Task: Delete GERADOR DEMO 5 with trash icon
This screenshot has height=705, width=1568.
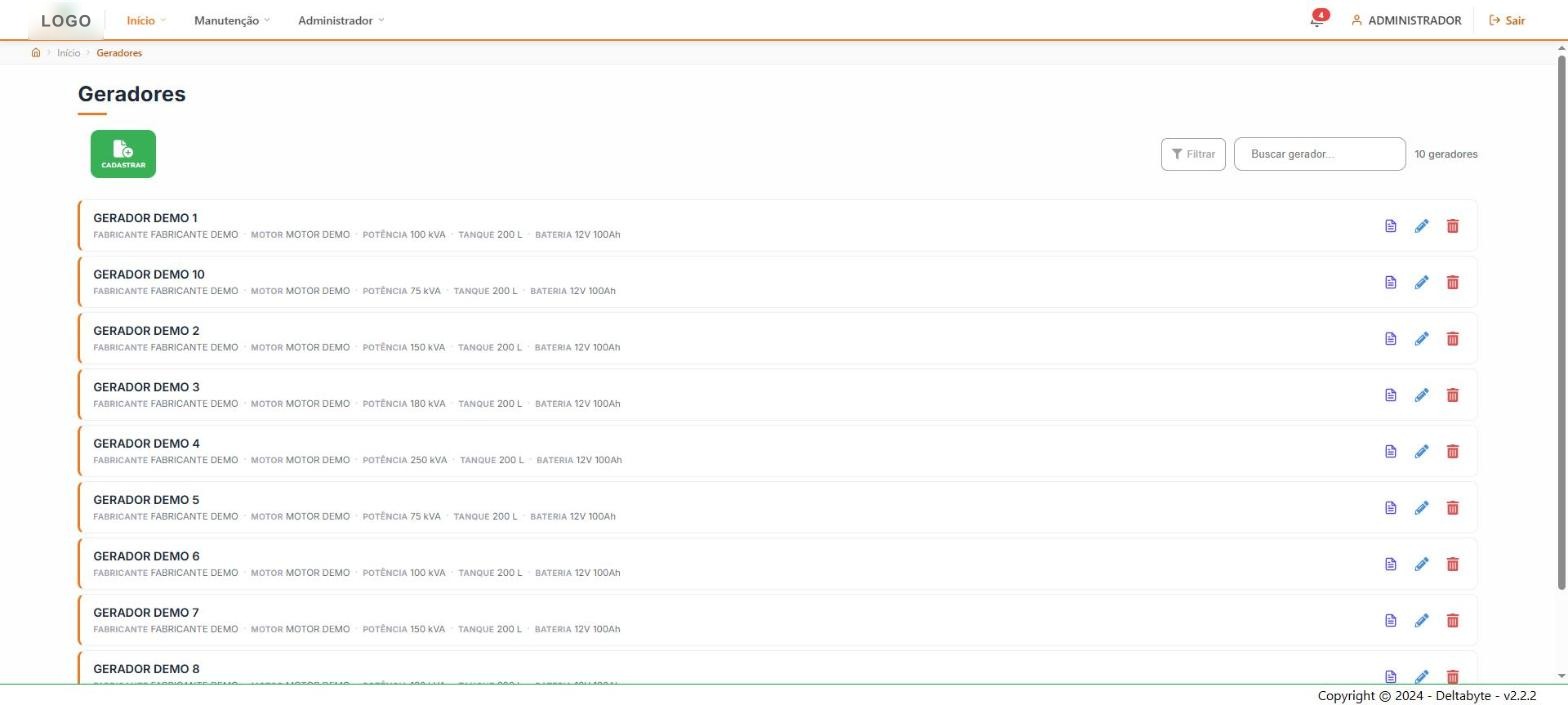Action: click(x=1453, y=508)
